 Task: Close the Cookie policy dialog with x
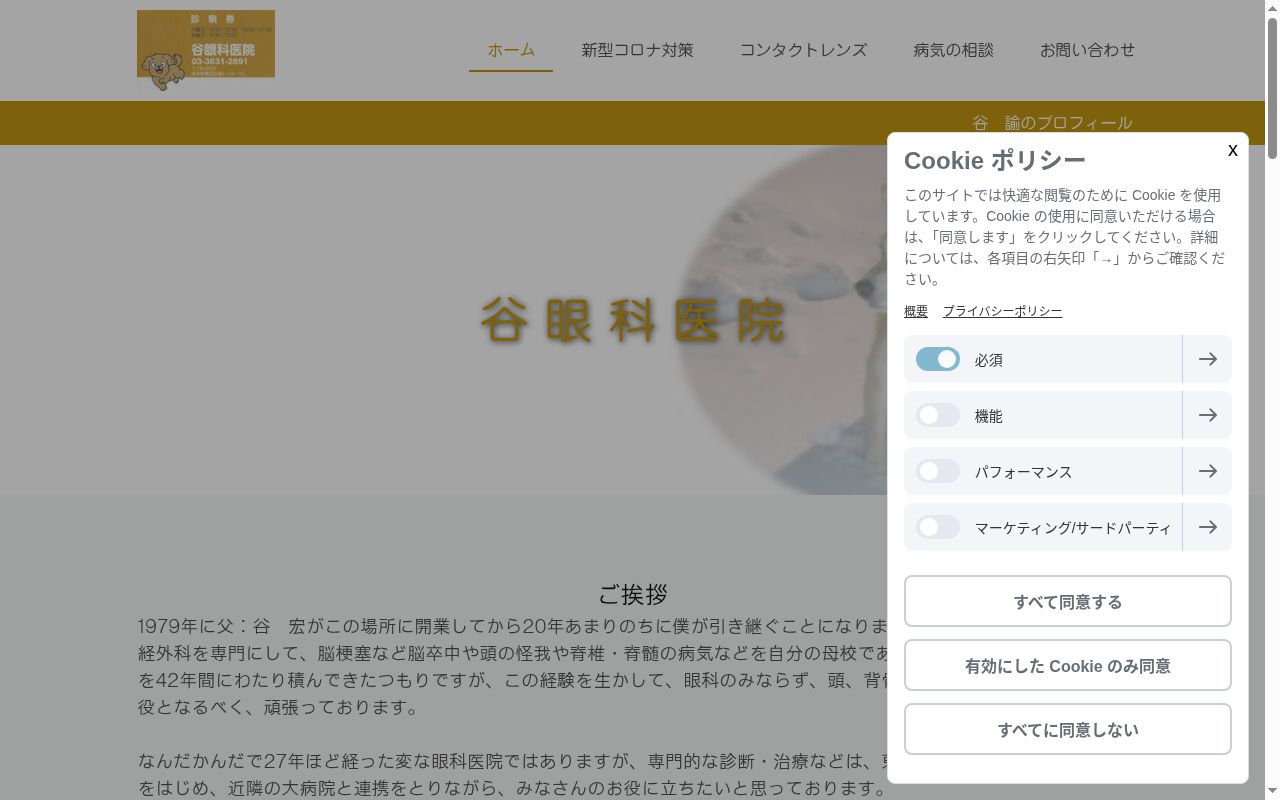tap(1233, 150)
